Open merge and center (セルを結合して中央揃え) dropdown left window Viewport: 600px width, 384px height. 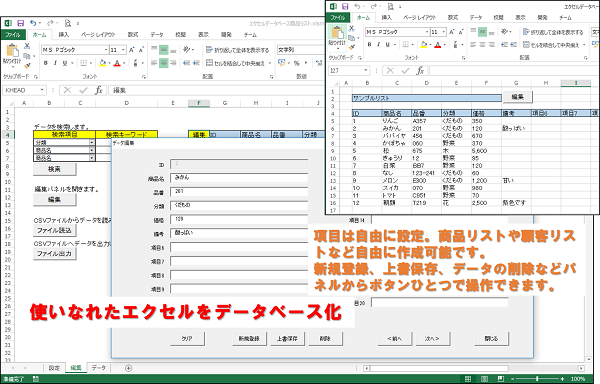(269, 63)
